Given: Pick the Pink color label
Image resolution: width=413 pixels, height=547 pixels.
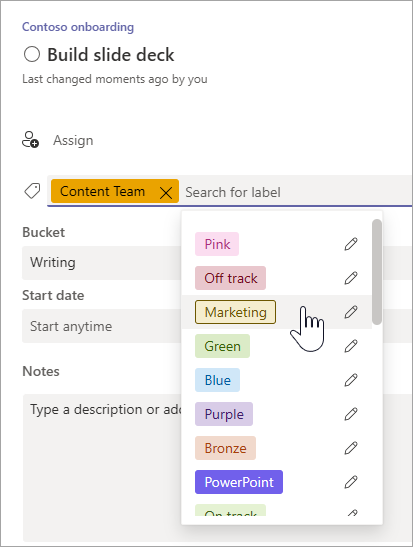Looking at the screenshot, I should point(217,244).
